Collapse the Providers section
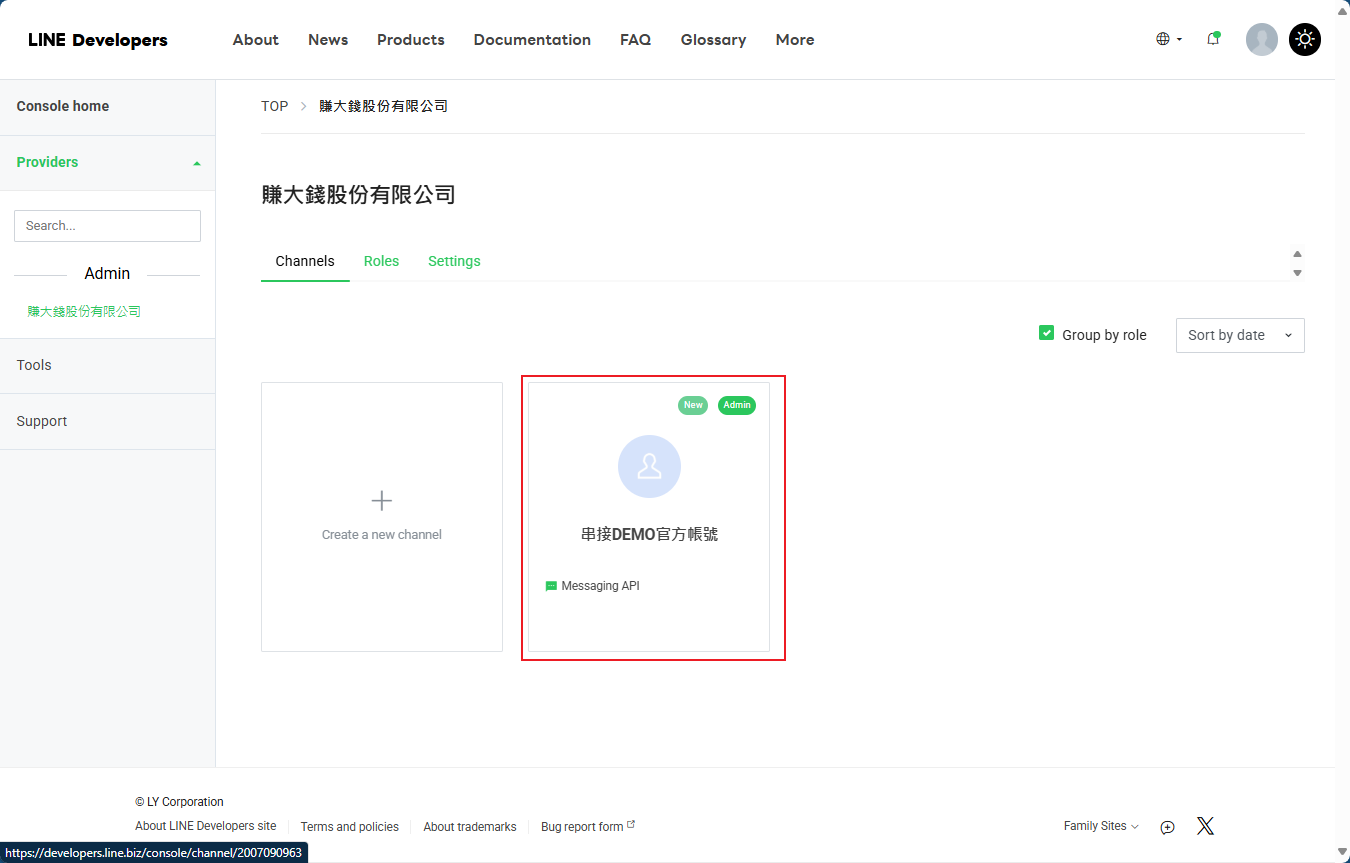 tap(108, 162)
